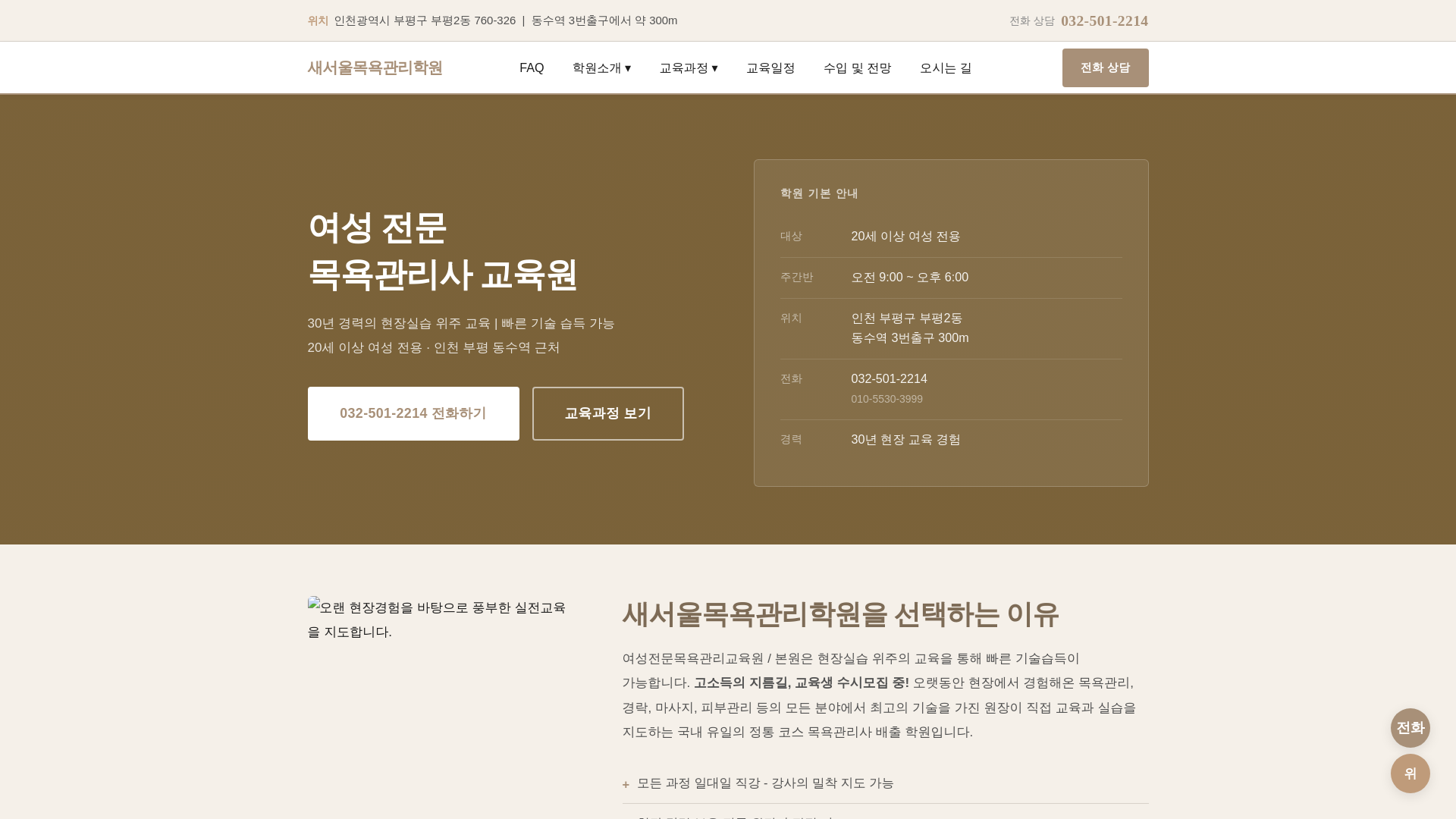
Task: Click the 새서울목욕관리학원 site logo
Action: coord(375,68)
